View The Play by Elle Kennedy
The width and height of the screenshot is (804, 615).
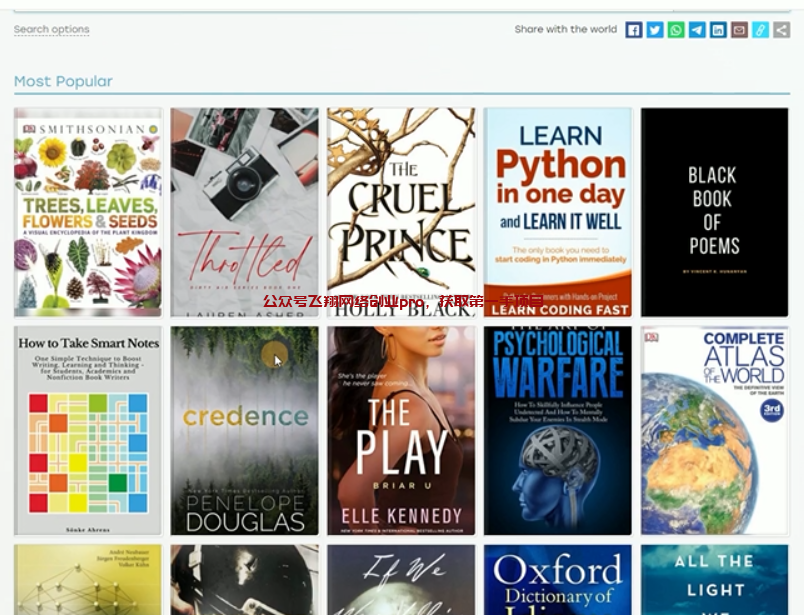point(401,430)
